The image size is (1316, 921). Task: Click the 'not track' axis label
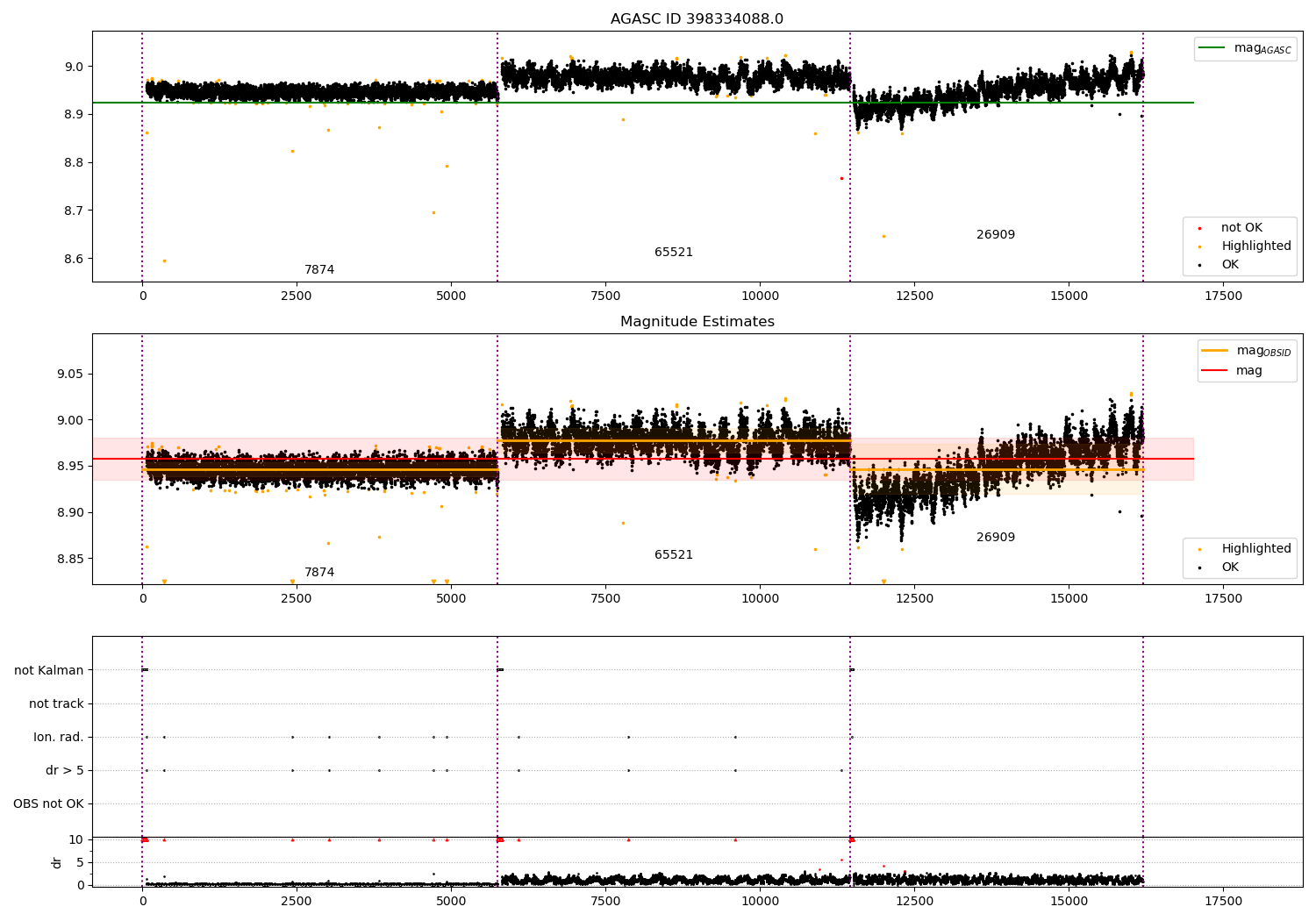(x=56, y=704)
